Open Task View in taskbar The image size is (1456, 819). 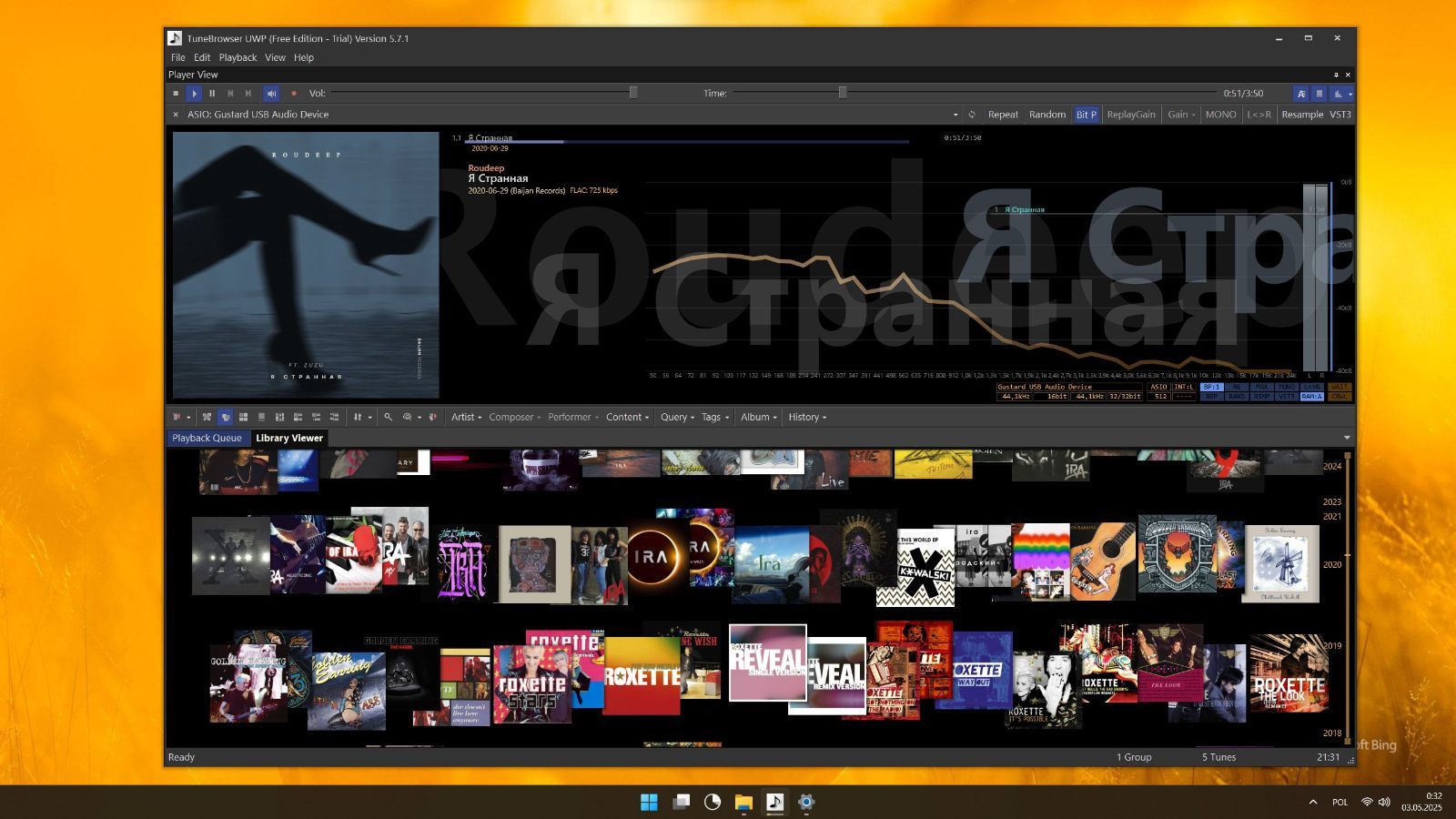click(681, 802)
